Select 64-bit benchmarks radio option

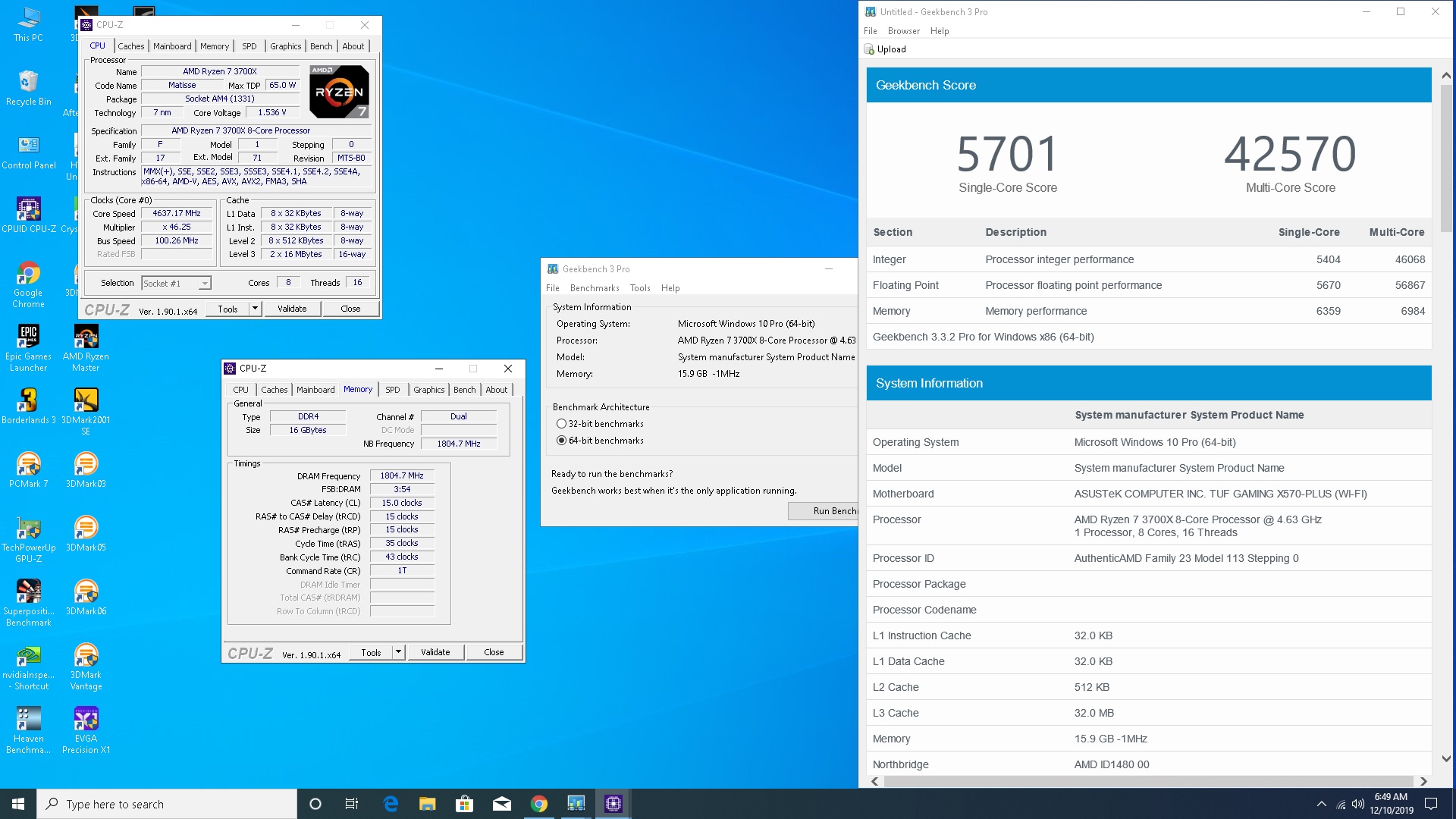[561, 441]
